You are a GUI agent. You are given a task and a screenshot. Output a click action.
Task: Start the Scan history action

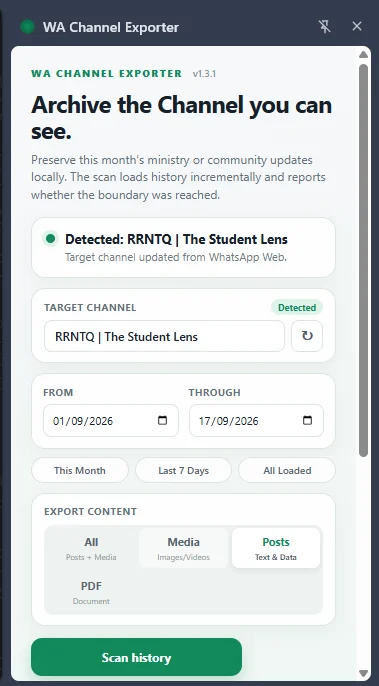click(136, 657)
